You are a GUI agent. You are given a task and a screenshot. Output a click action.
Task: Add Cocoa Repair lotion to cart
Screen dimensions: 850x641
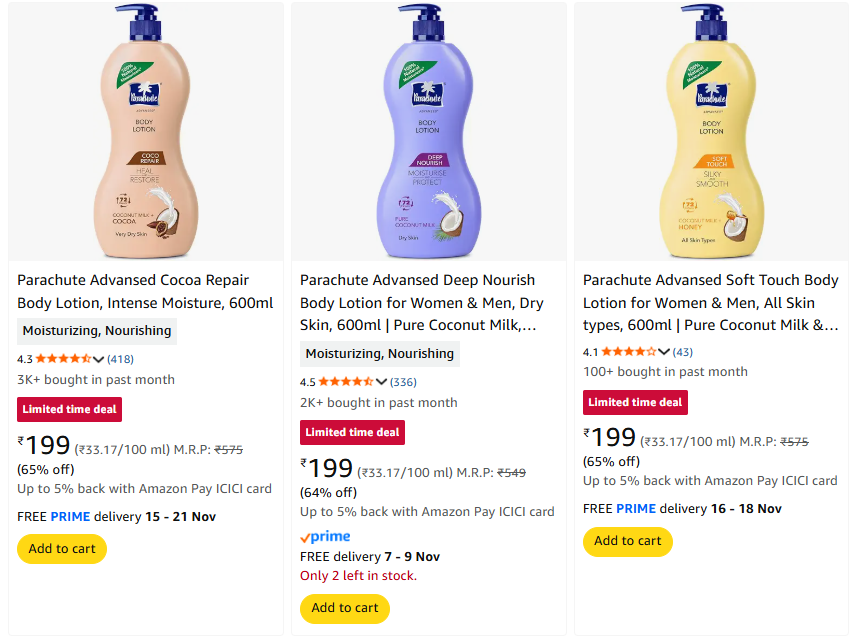pos(62,549)
